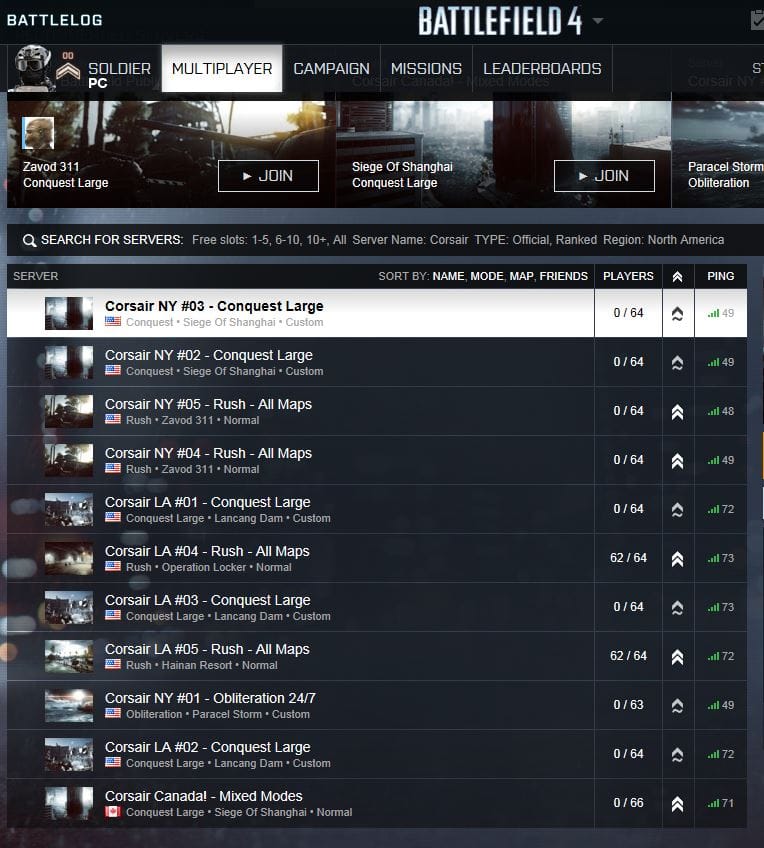
Task: Sort servers by Friends
Action: [x=563, y=276]
